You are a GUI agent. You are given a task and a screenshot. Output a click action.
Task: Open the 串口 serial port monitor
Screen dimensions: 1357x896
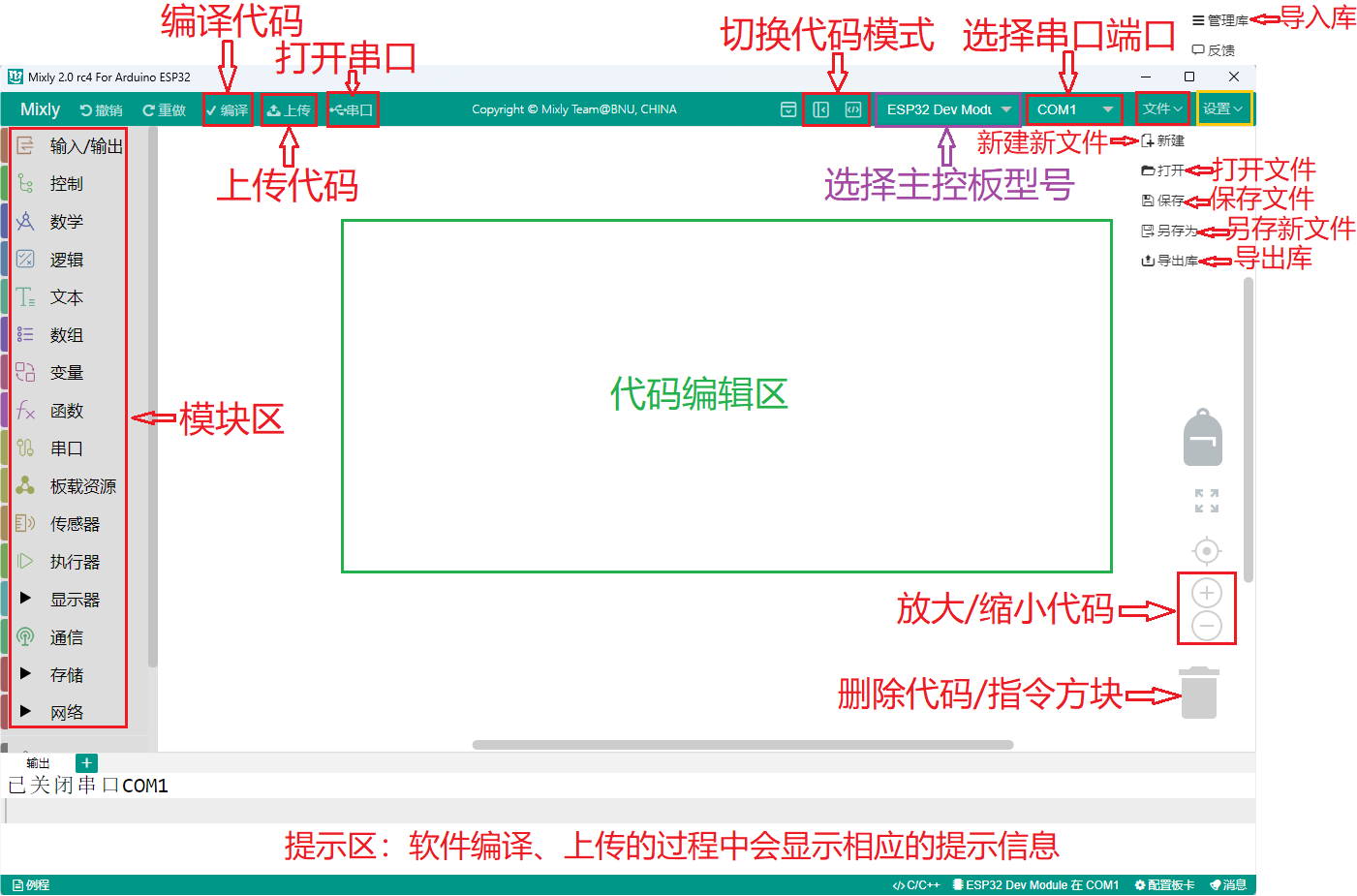[352, 110]
